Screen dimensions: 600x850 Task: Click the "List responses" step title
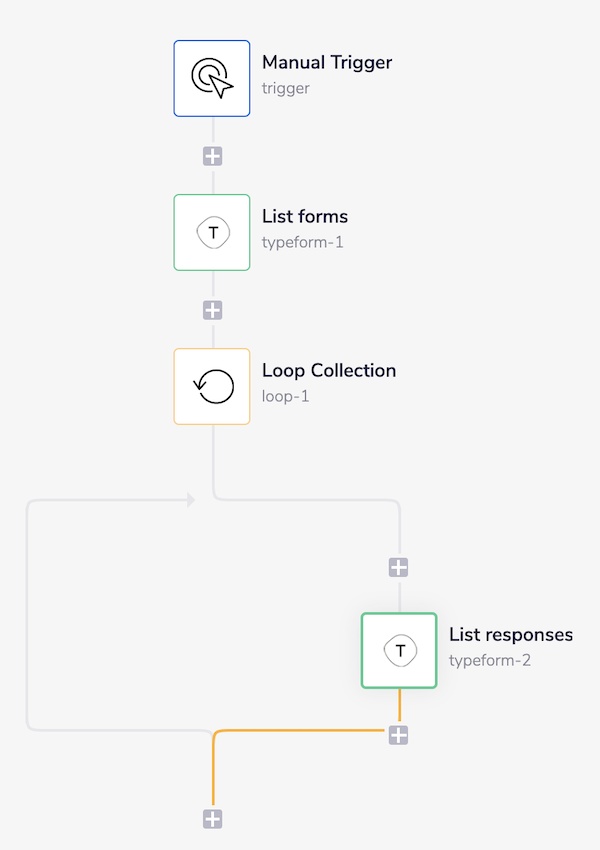click(511, 635)
